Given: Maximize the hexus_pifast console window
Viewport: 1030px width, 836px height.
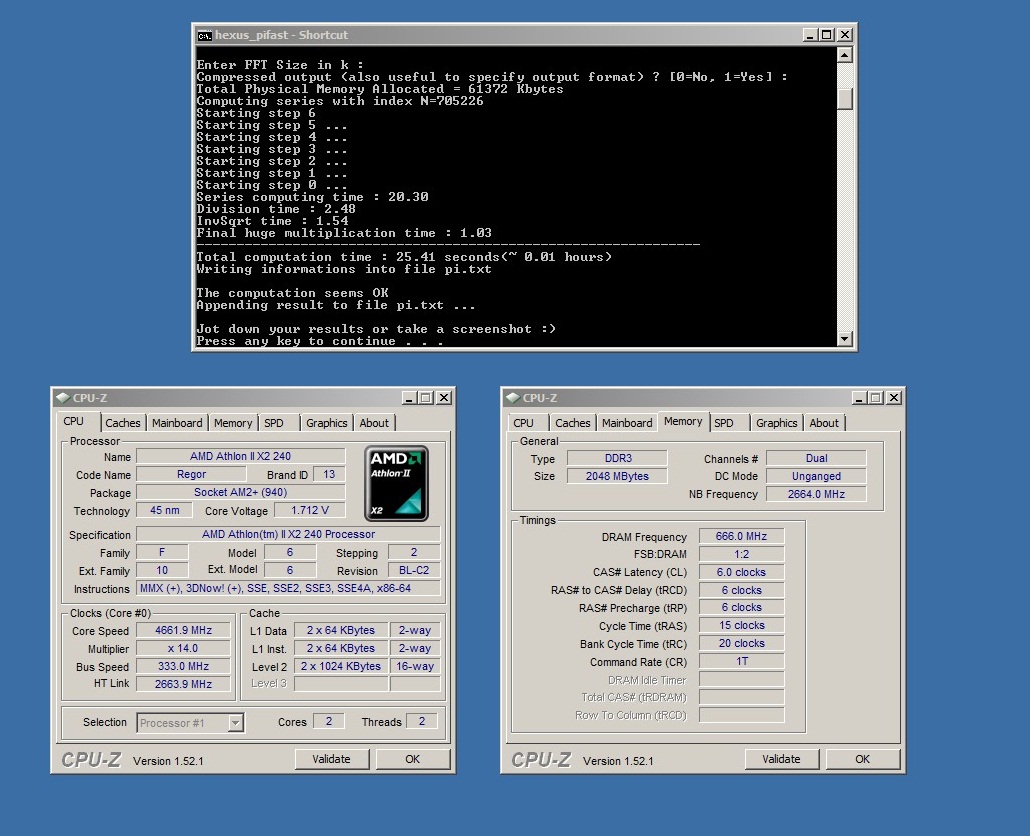Looking at the screenshot, I should click(826, 35).
